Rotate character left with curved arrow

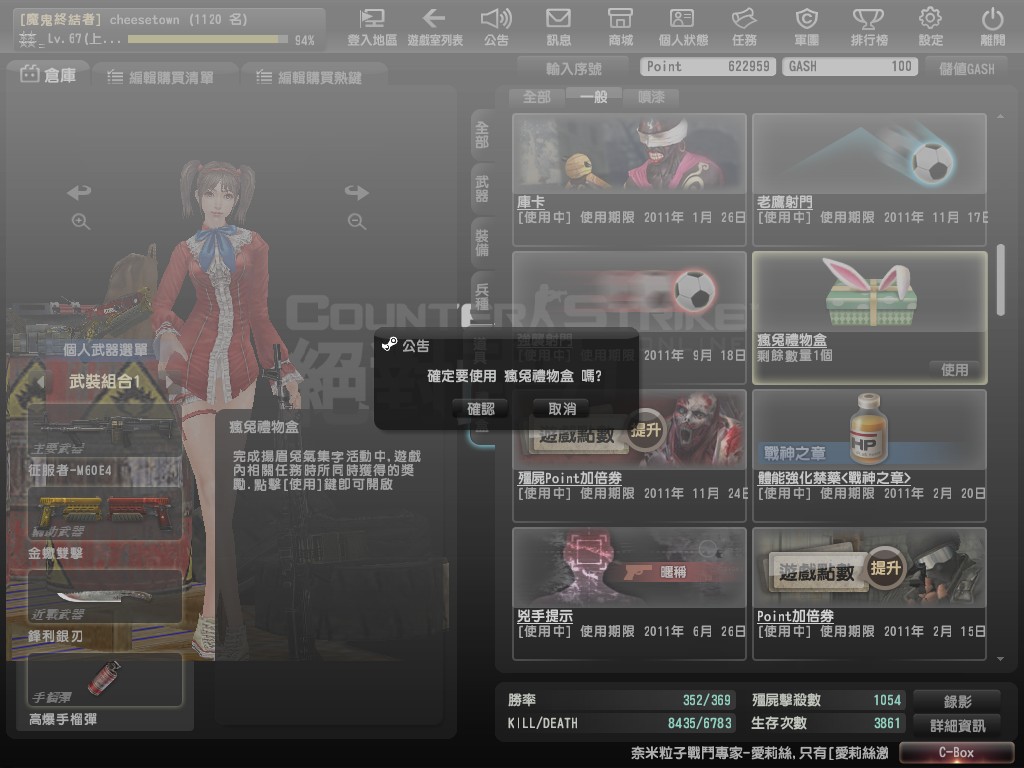tap(80, 192)
